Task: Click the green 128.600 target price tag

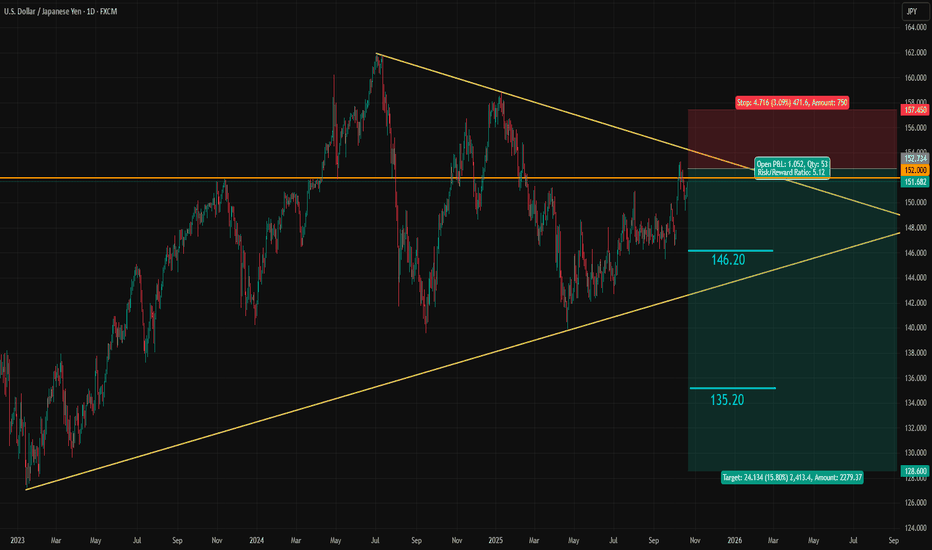Action: (915, 471)
